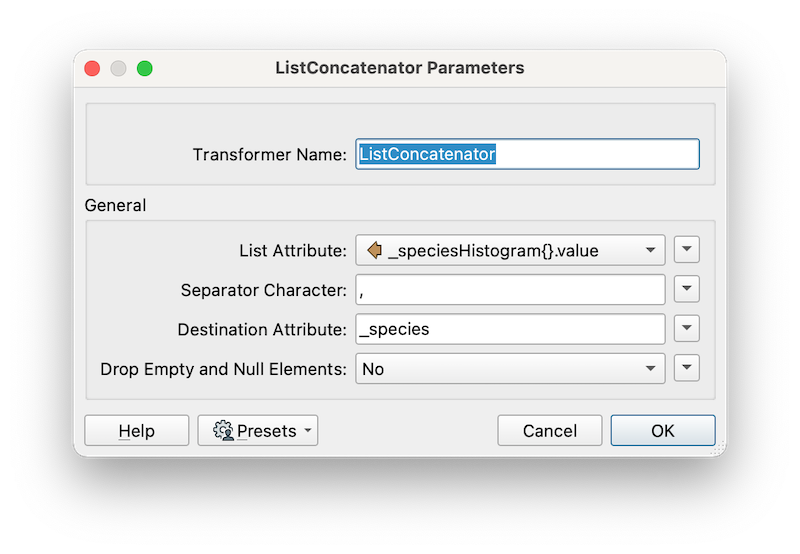Click the Separator Character input field
Image resolution: width=800 pixels, height=554 pixels.
tap(510, 289)
